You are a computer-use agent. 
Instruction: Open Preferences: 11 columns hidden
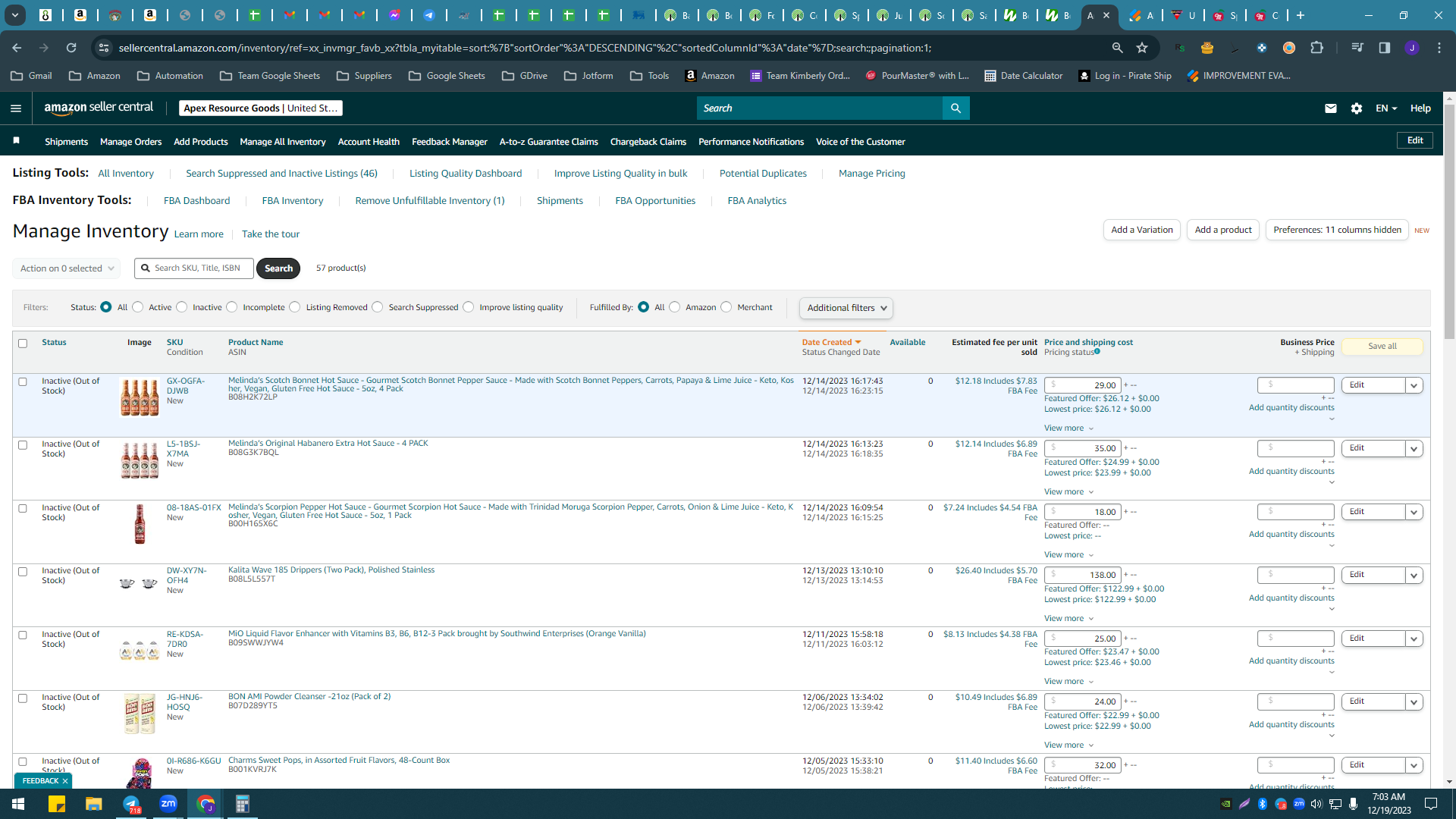[x=1337, y=230]
